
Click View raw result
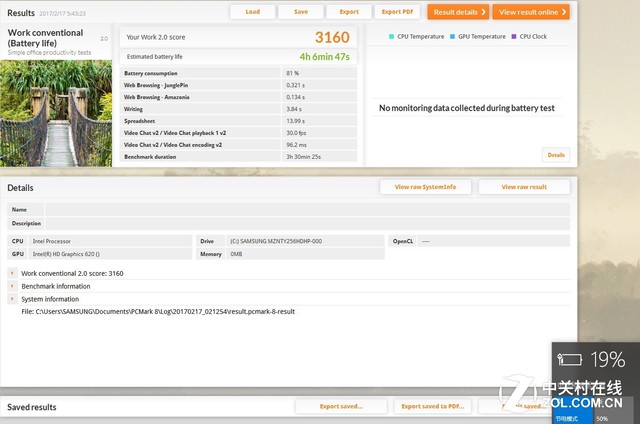click(x=524, y=187)
